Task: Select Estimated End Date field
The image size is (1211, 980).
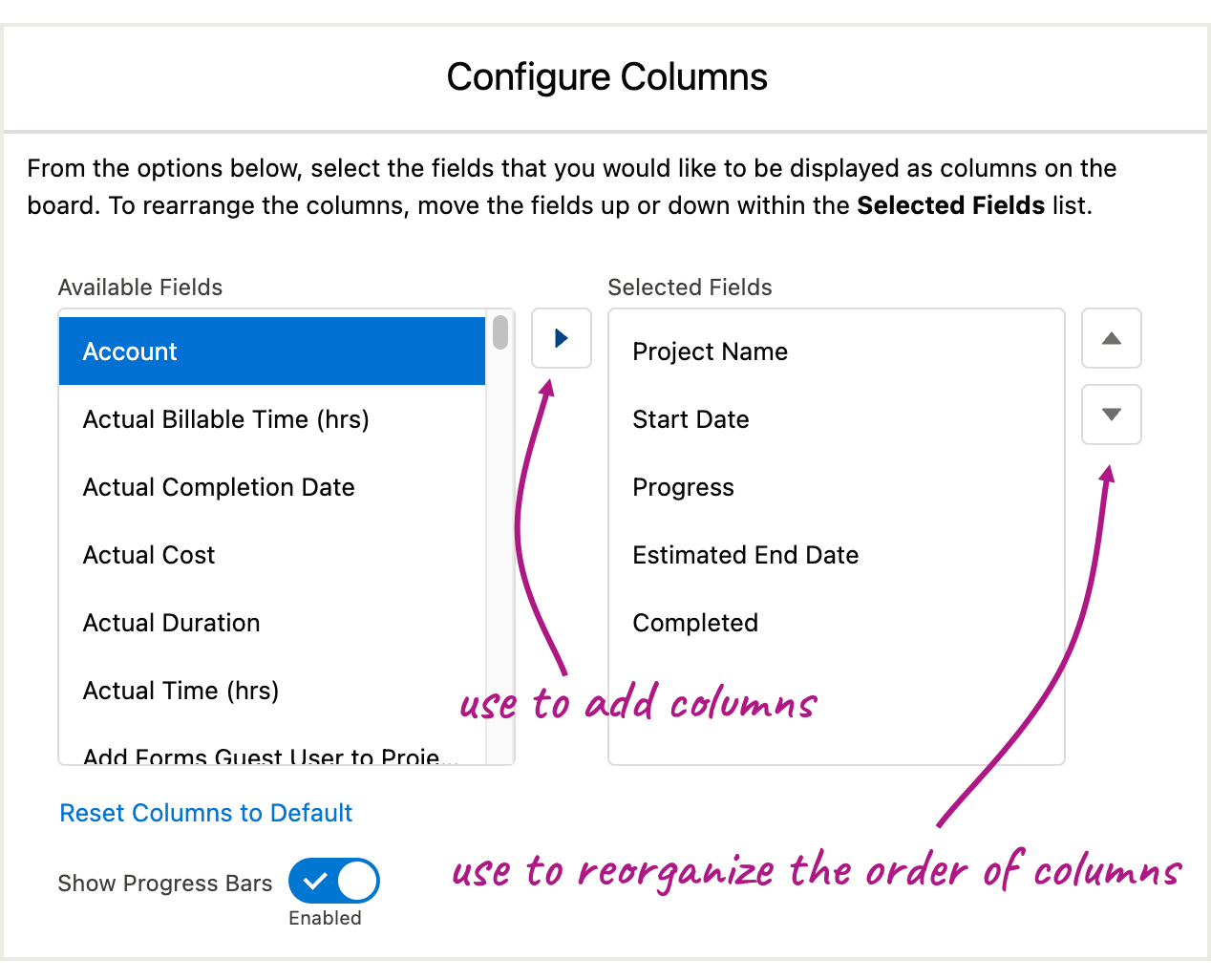Action: (x=837, y=555)
